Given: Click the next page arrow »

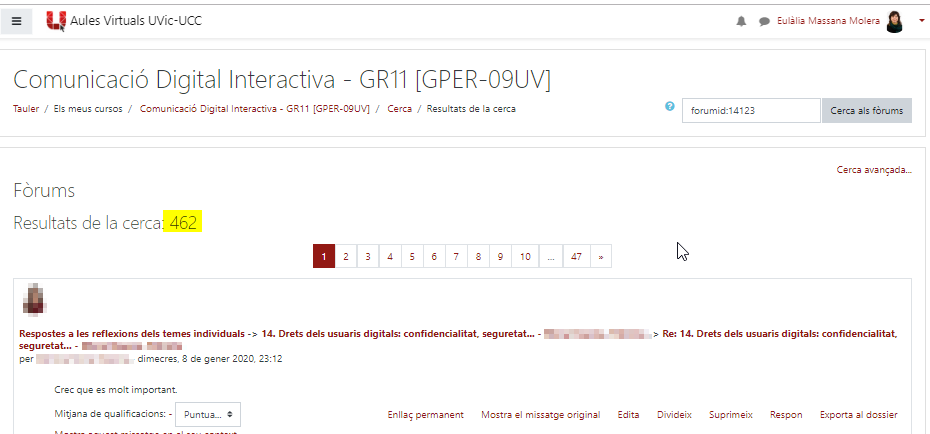Looking at the screenshot, I should coord(601,257).
